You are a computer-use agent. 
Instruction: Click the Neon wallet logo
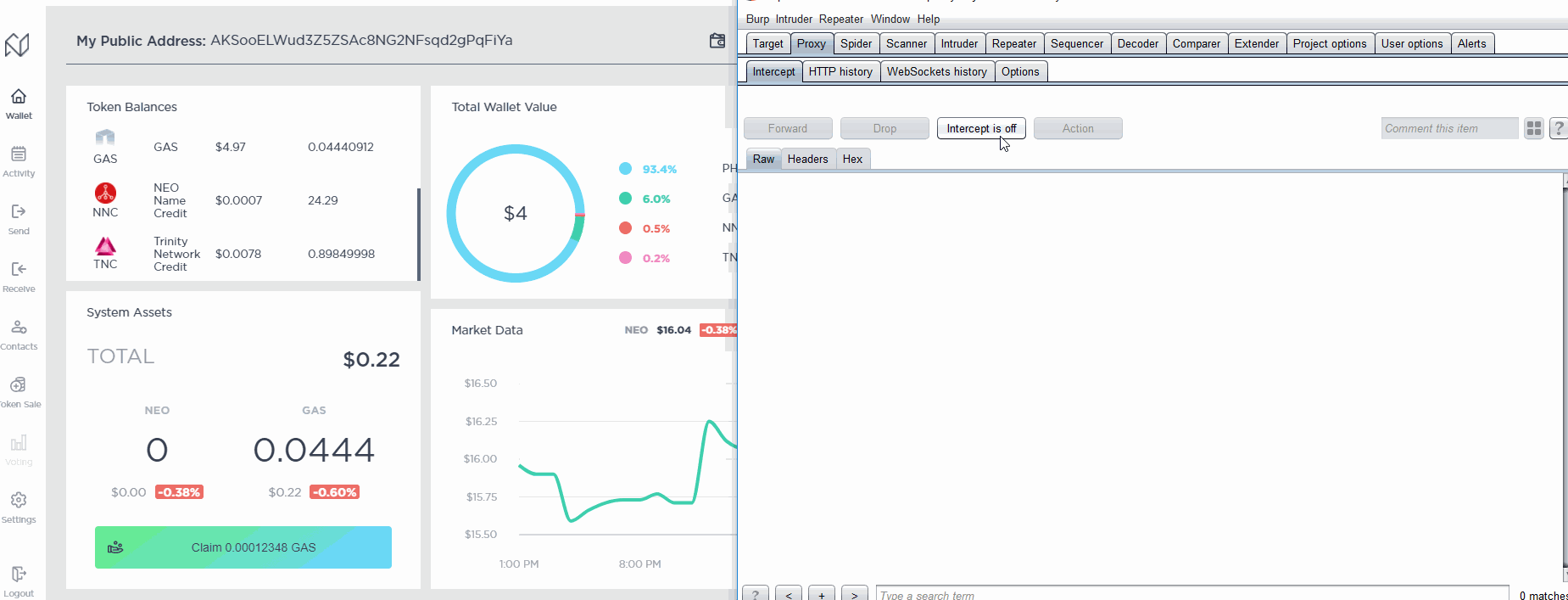click(x=17, y=44)
